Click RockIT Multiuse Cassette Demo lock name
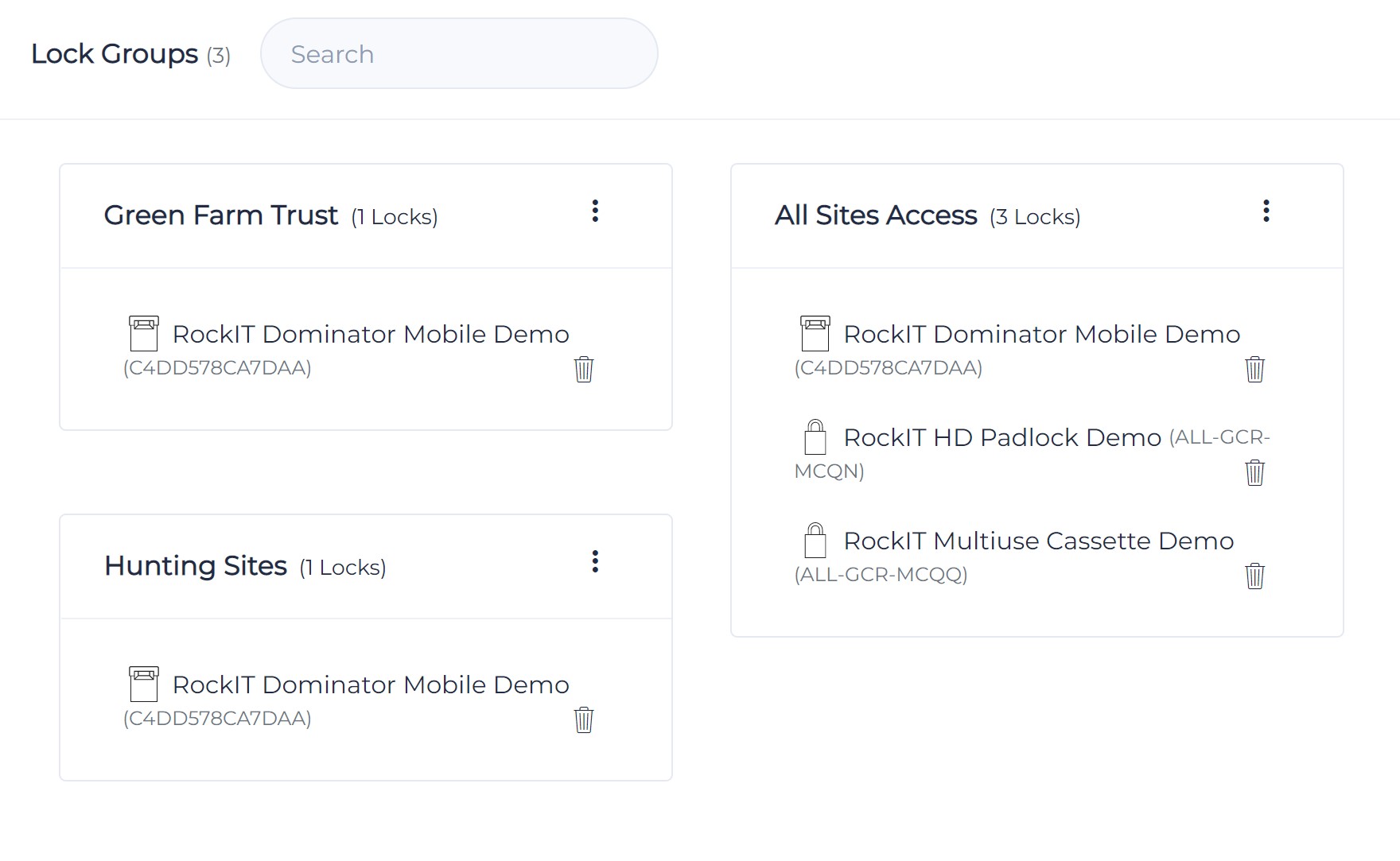 pyautogui.click(x=1039, y=541)
